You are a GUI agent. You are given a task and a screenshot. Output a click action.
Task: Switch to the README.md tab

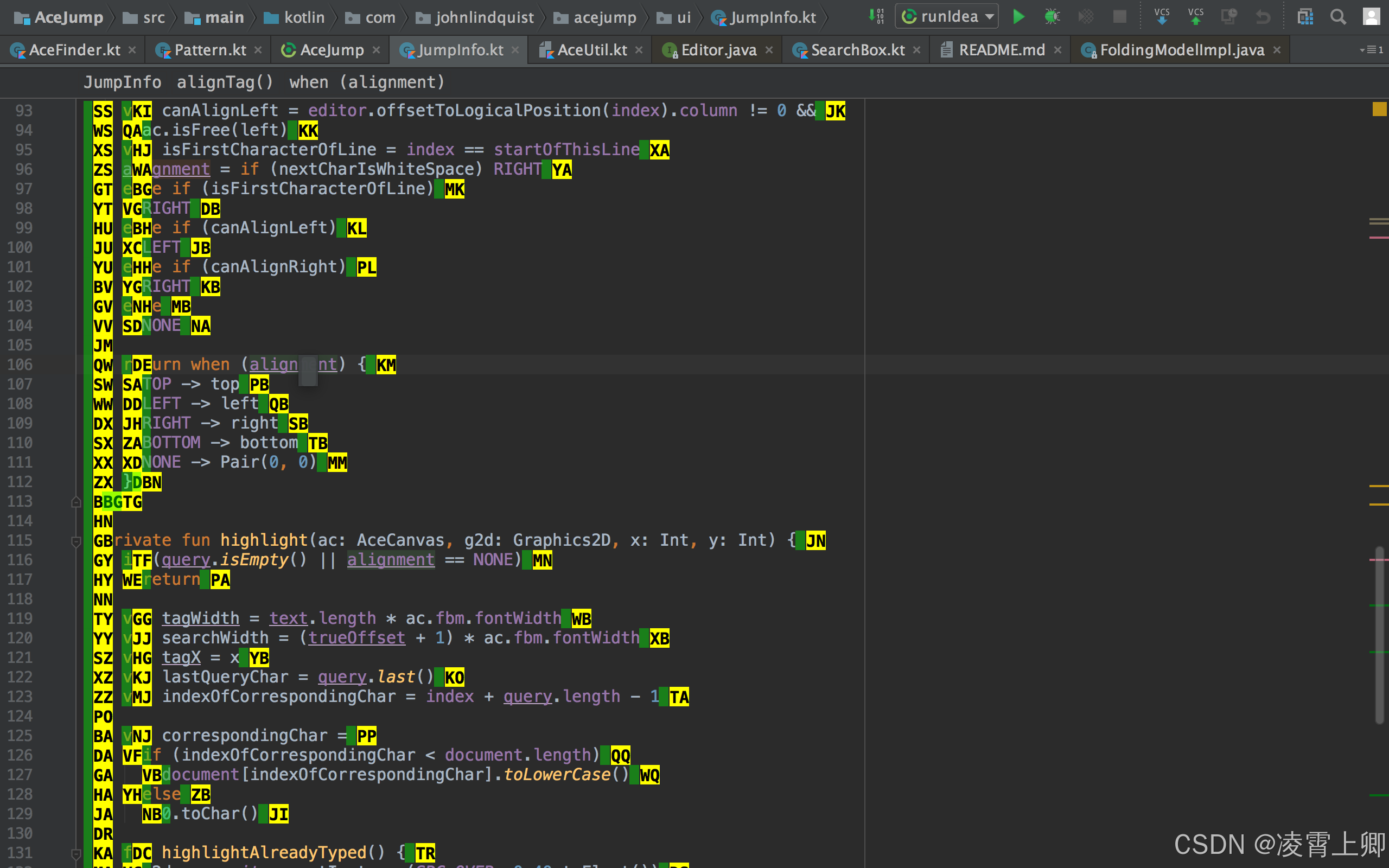click(1001, 50)
